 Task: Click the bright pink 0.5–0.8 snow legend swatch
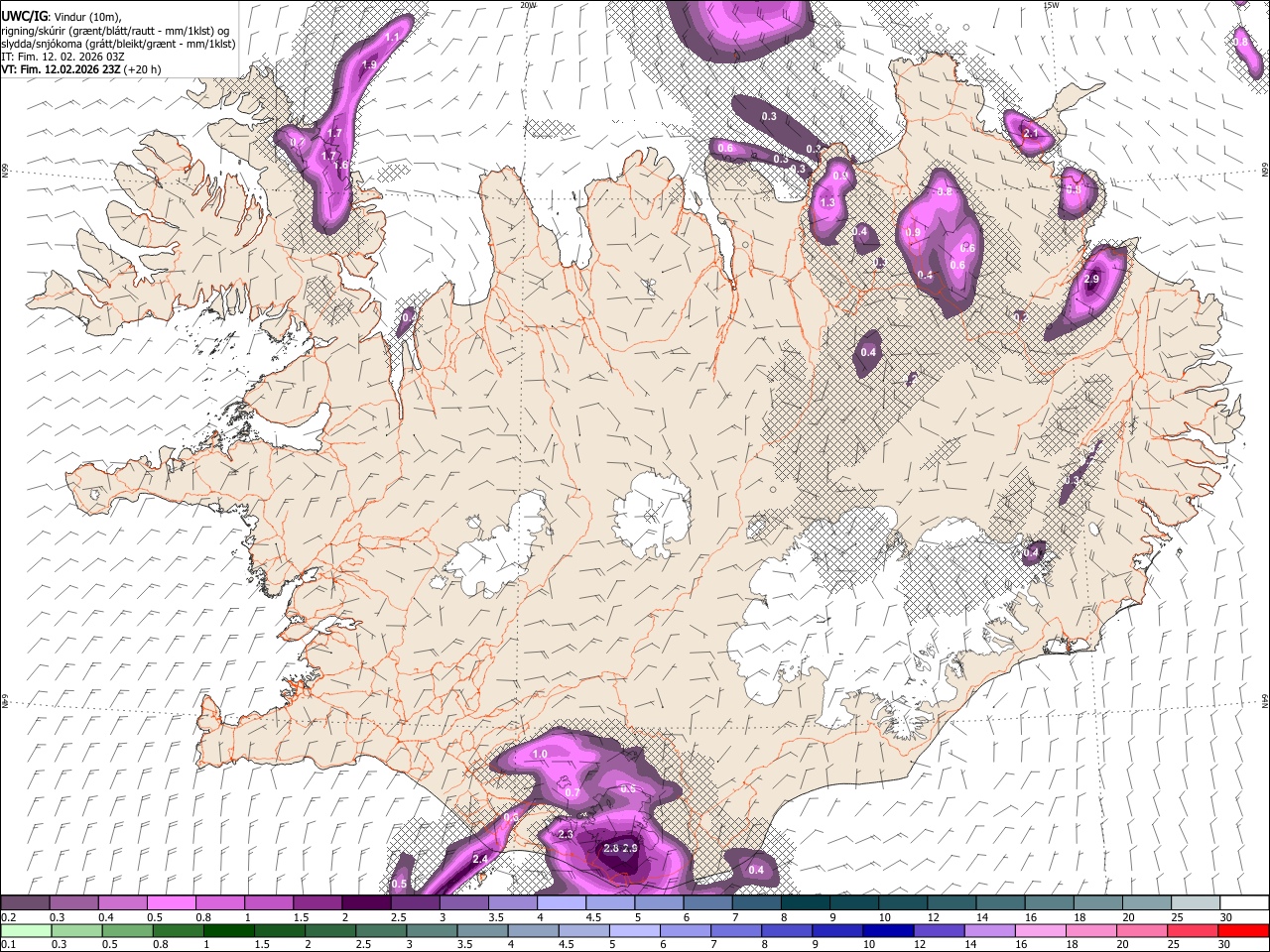point(171,903)
